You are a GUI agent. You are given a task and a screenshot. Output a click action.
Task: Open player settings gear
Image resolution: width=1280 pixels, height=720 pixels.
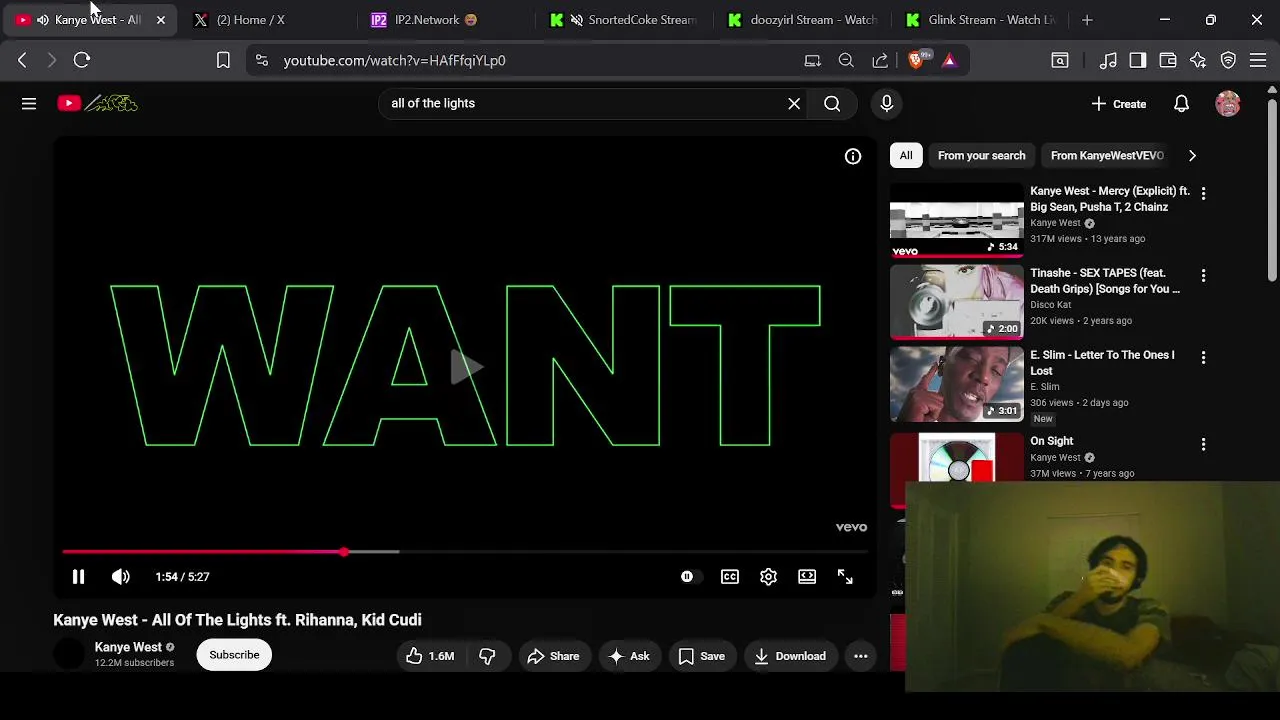(x=768, y=576)
